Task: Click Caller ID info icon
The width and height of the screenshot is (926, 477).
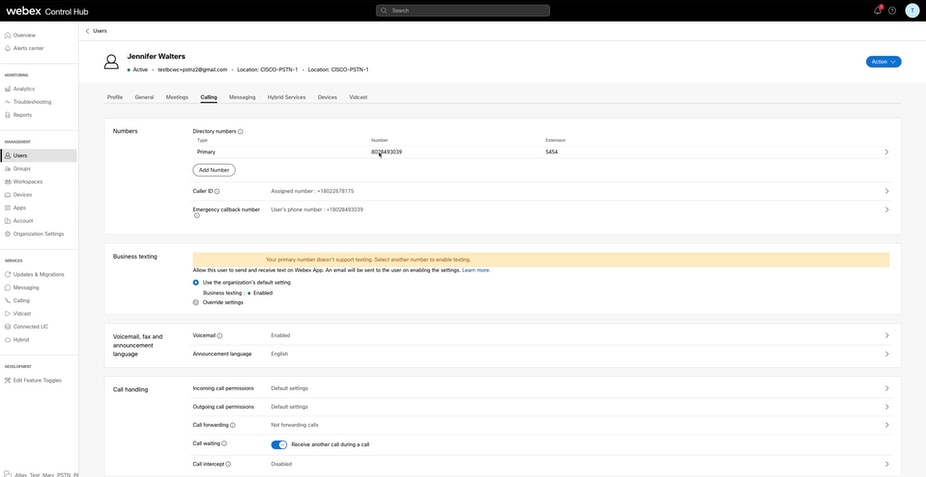Action: point(217,191)
